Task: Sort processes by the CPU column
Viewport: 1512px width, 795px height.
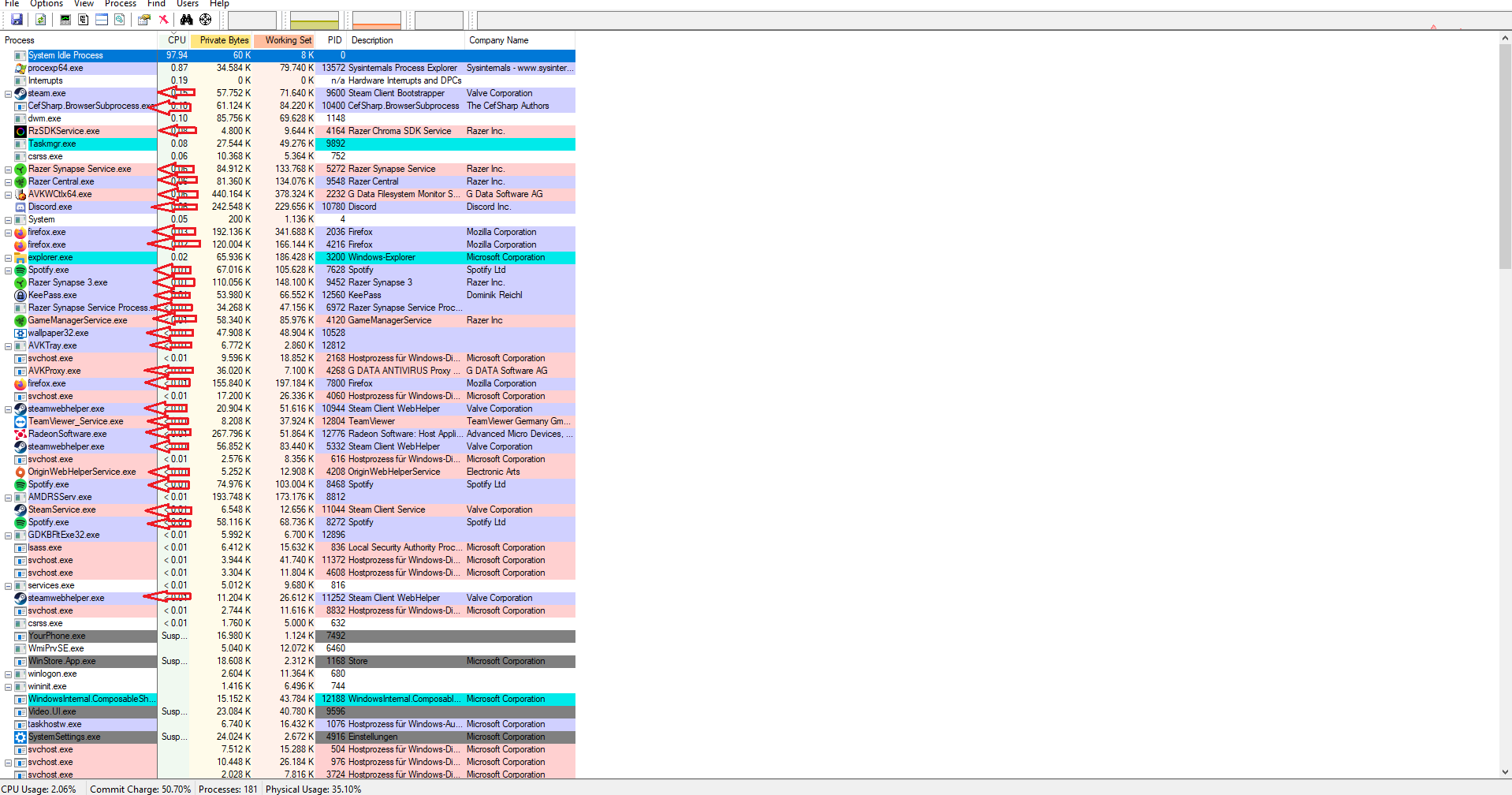Action: click(x=176, y=40)
